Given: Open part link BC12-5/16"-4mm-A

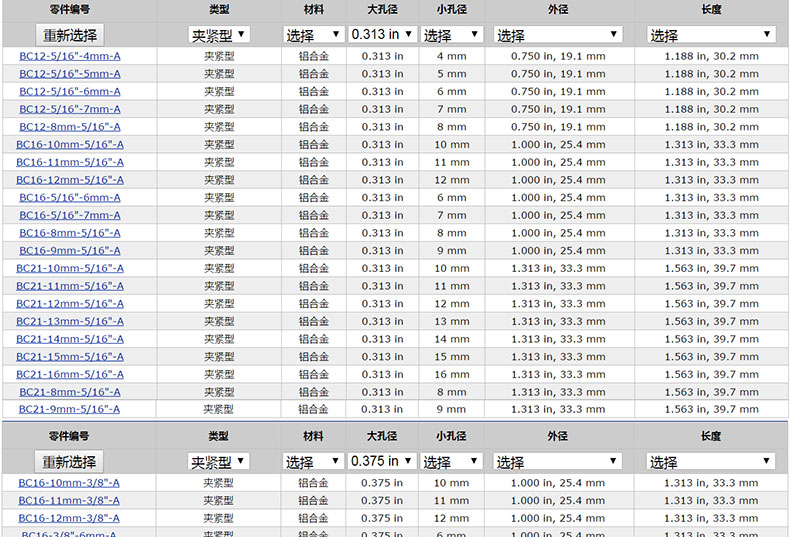Looking at the screenshot, I should (x=70, y=56).
